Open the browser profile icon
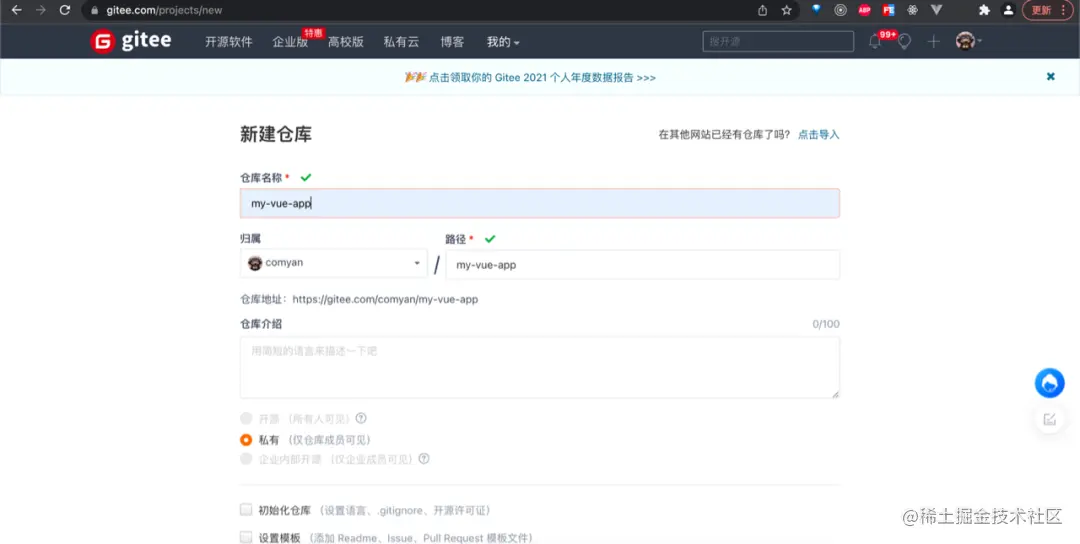Screen dimensions: 1080x544 pos(1008,10)
